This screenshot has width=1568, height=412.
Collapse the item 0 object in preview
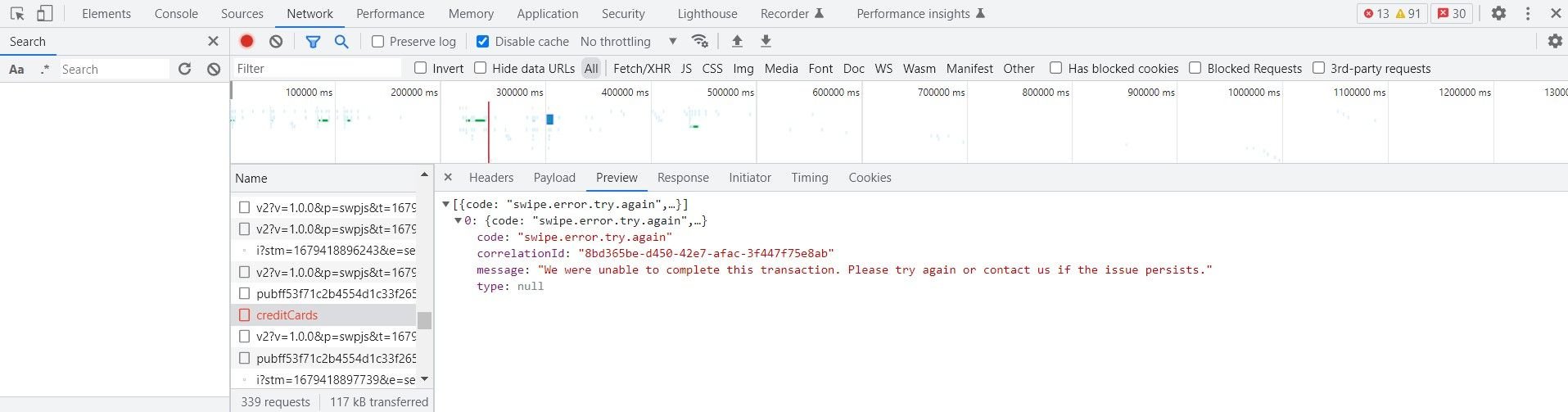click(459, 220)
